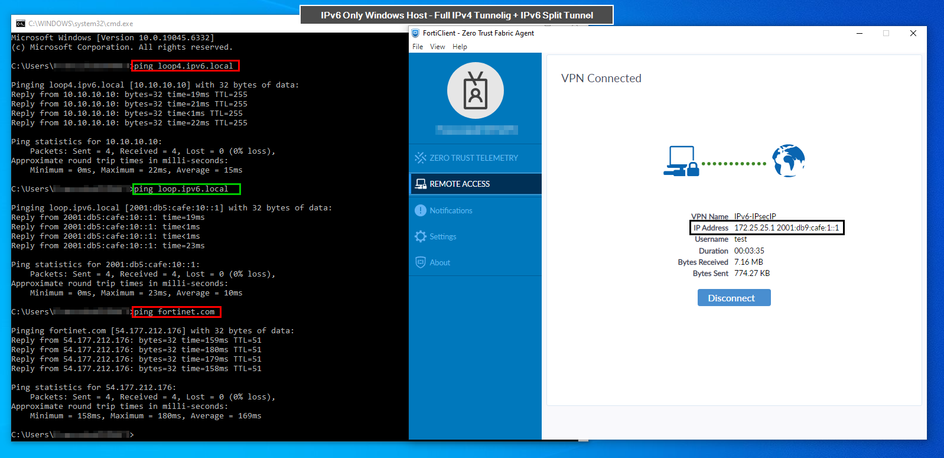Click the Notifications exclamation icon
Image resolution: width=944 pixels, height=458 pixels.
(x=420, y=211)
